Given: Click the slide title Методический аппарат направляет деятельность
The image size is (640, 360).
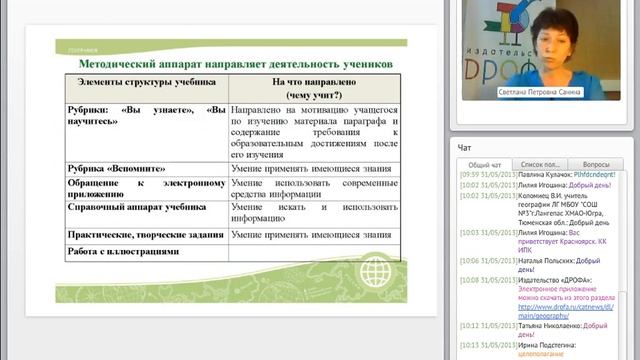Looking at the screenshot, I should (x=236, y=64).
